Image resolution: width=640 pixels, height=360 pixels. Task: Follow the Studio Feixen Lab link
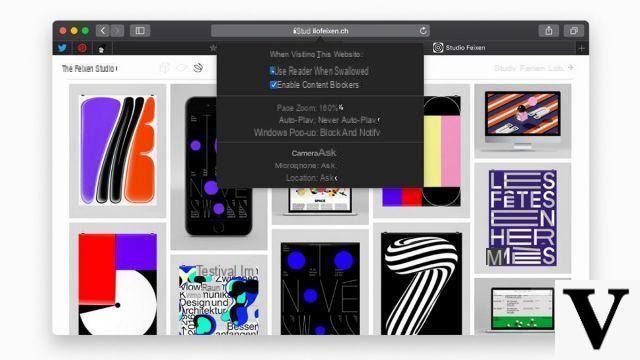533,68
